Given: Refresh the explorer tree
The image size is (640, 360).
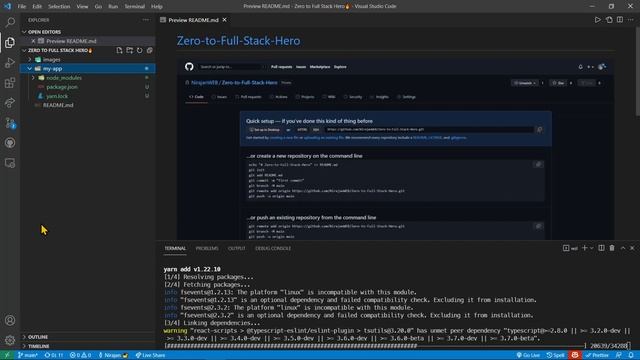Looking at the screenshot, I should pyautogui.click(x=140, y=50).
